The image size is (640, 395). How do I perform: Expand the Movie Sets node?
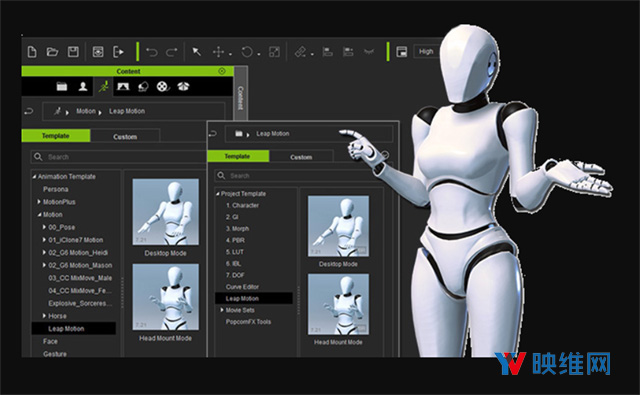point(222,310)
